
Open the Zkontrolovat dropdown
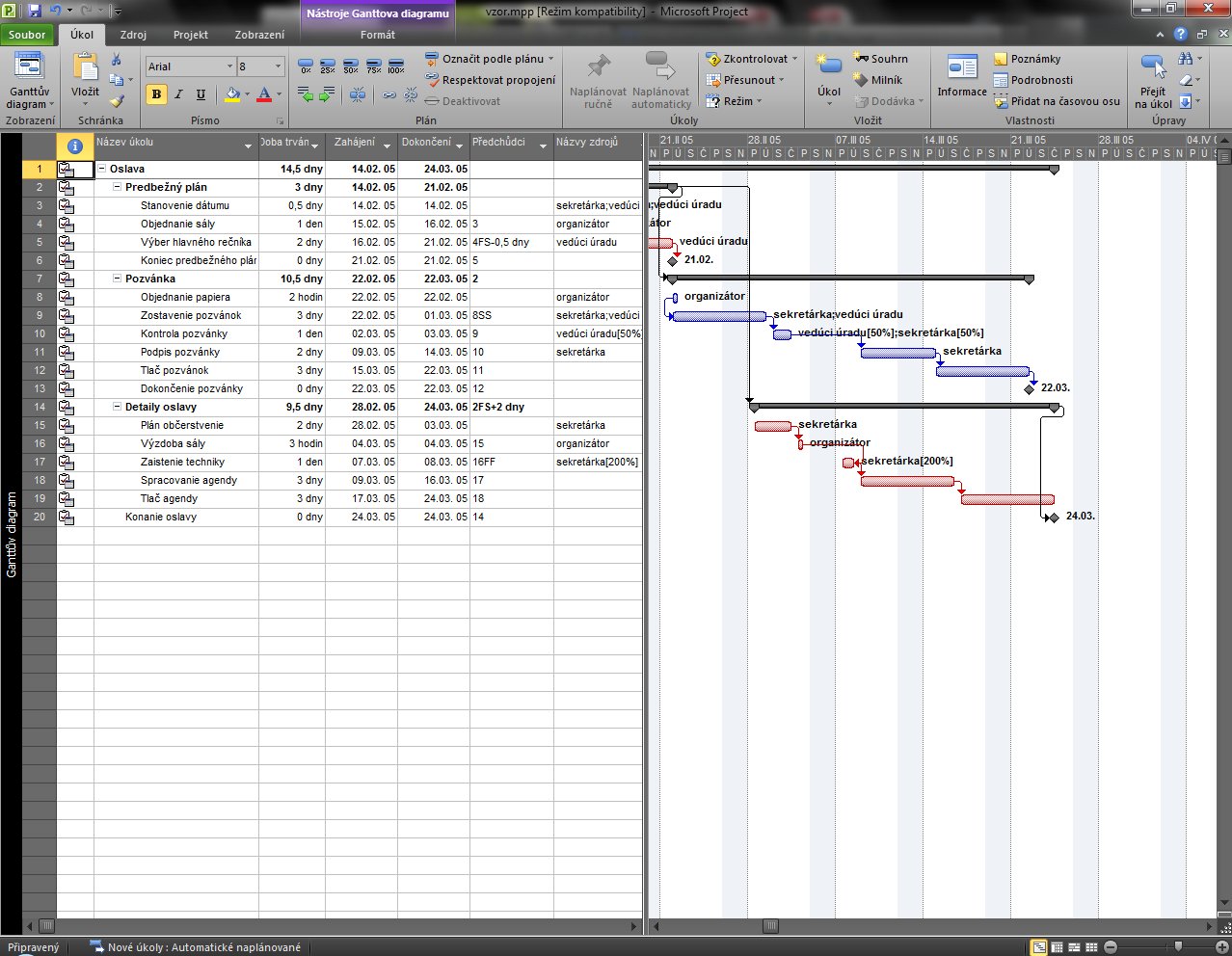752,59
